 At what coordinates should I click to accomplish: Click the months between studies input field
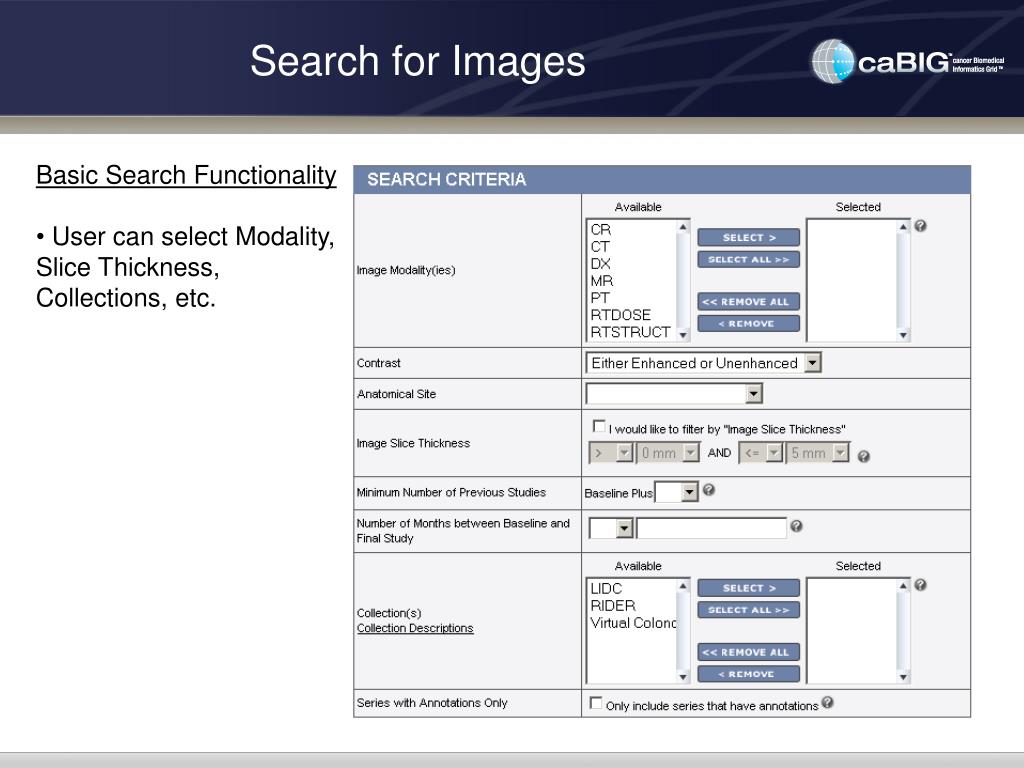pos(712,528)
